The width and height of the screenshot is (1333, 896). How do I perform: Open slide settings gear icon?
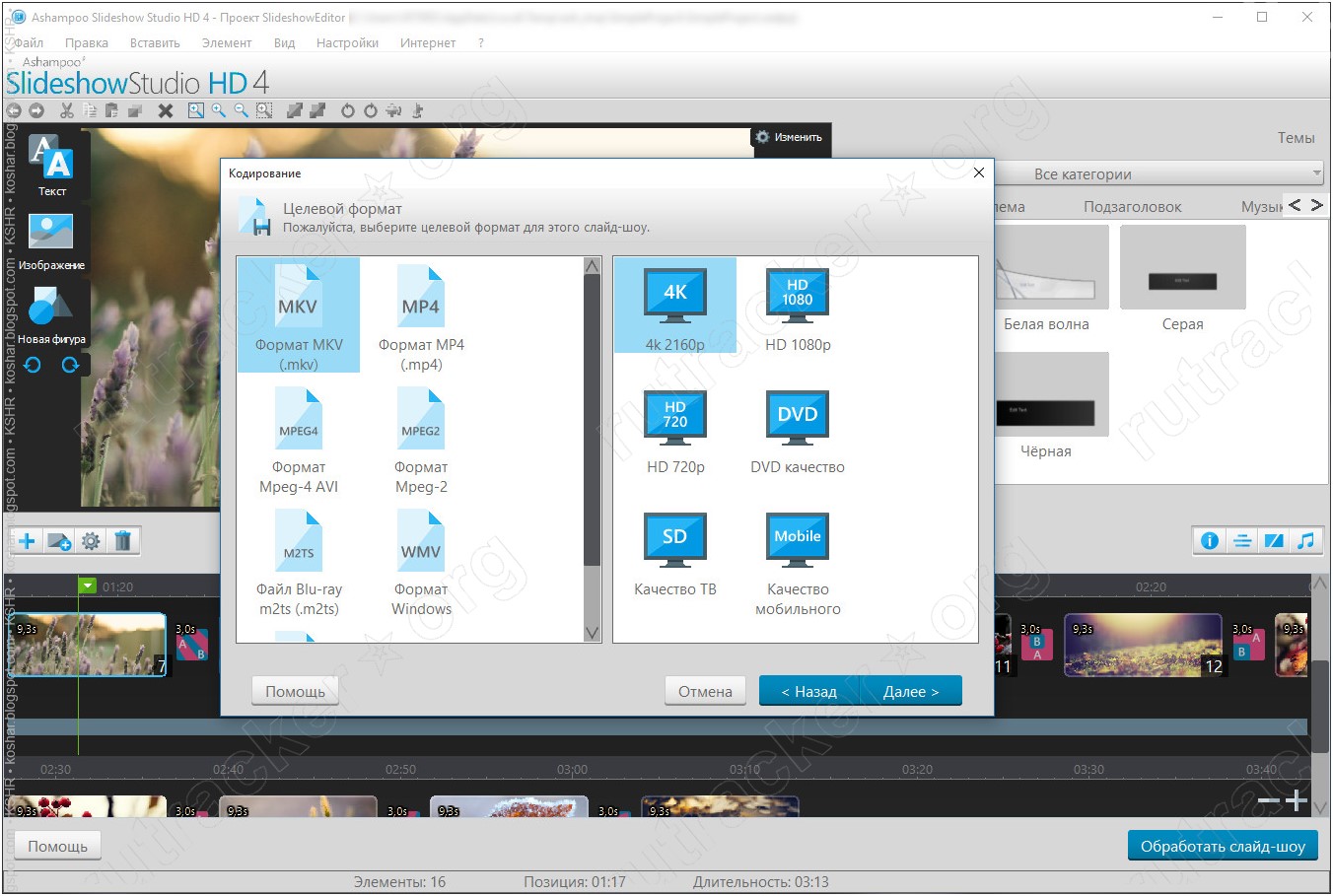pos(91,540)
